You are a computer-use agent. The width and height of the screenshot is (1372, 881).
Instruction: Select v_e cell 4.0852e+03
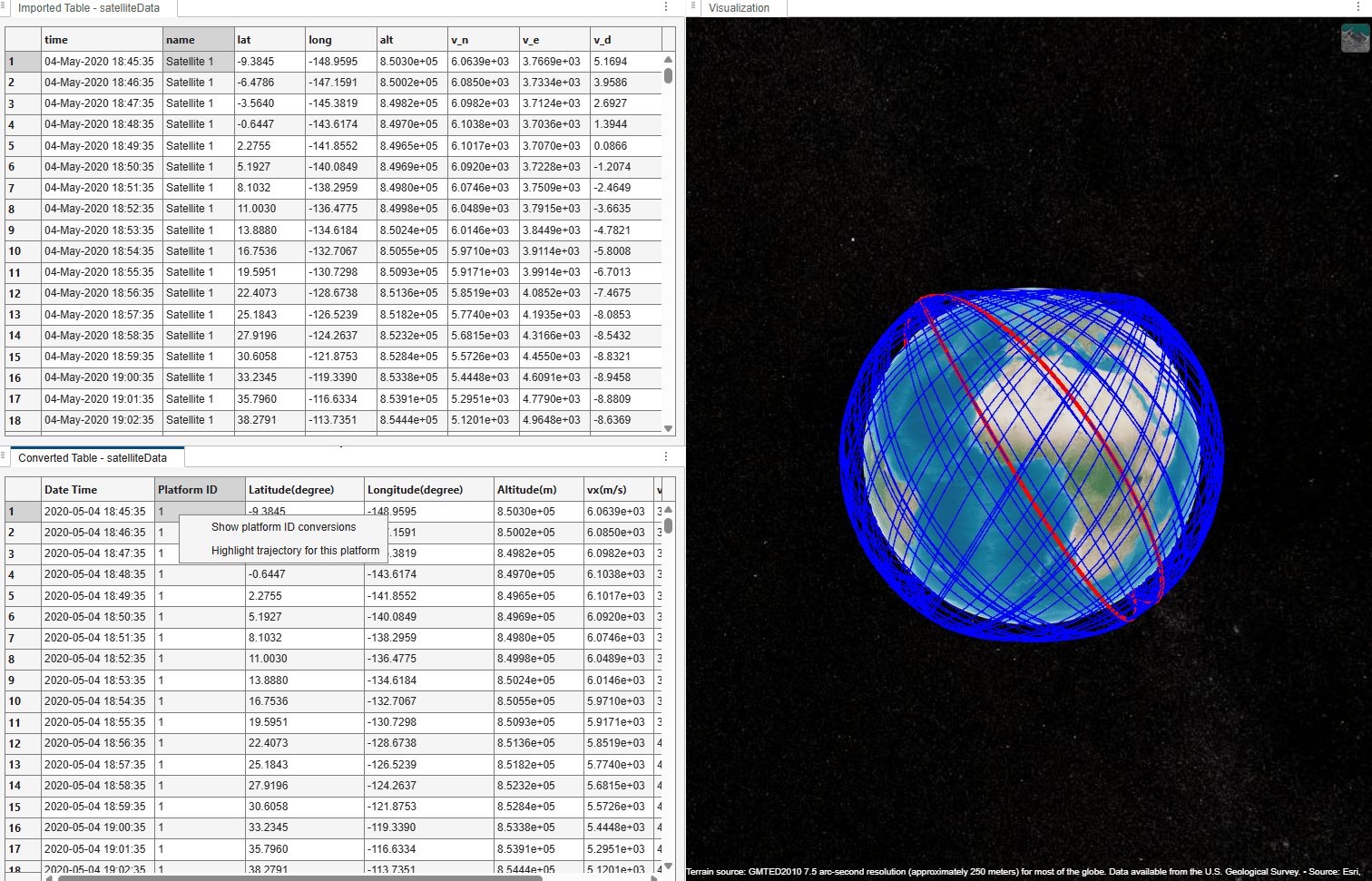555,293
